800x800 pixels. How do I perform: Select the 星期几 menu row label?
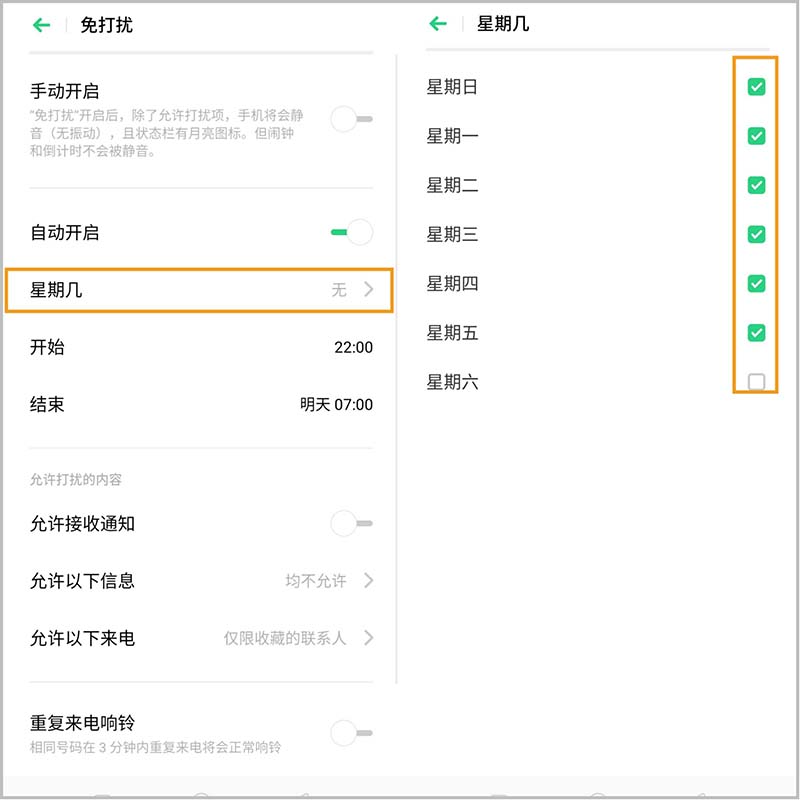coord(56,290)
